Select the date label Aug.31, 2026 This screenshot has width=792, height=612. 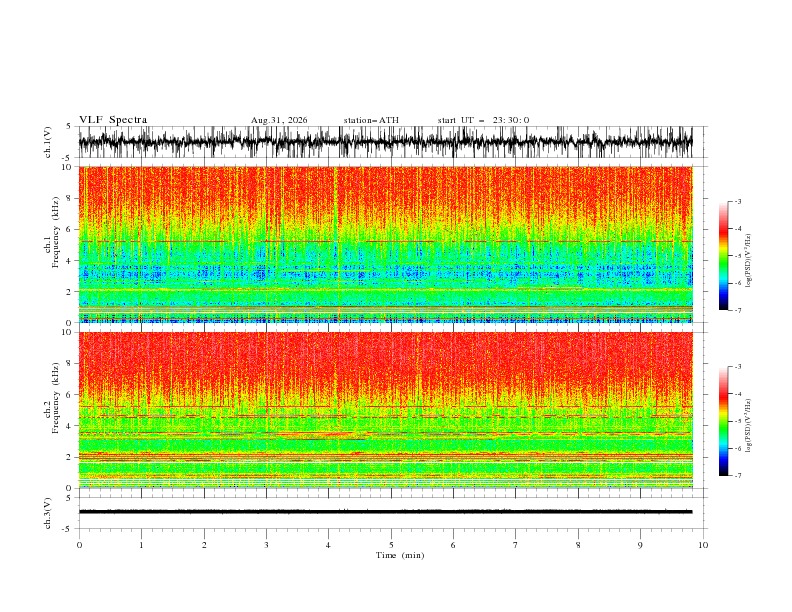[279, 120]
